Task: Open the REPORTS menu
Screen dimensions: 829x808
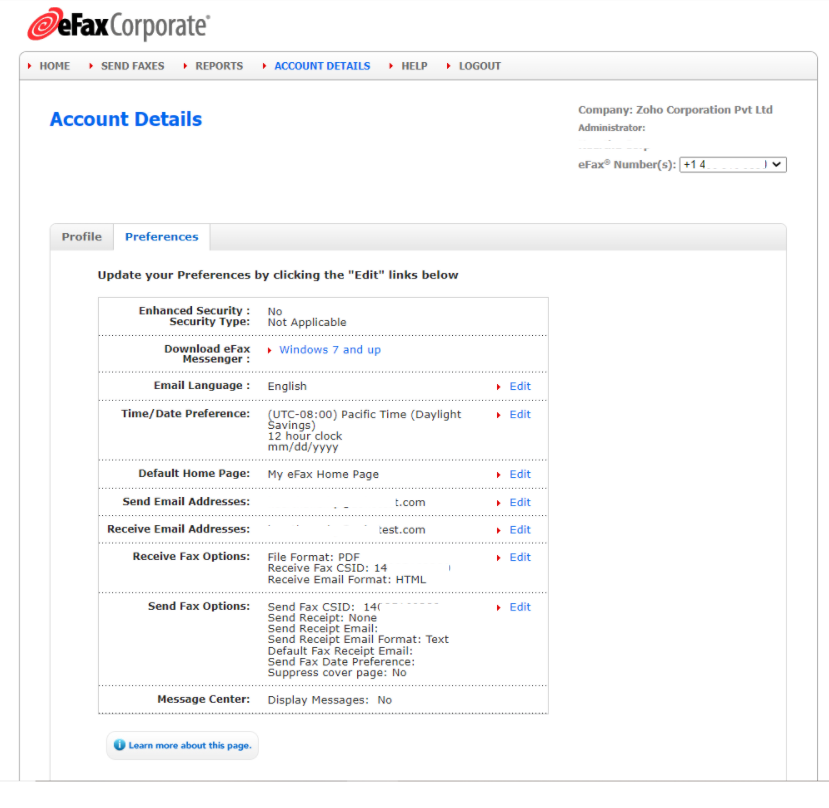Action: tap(219, 66)
